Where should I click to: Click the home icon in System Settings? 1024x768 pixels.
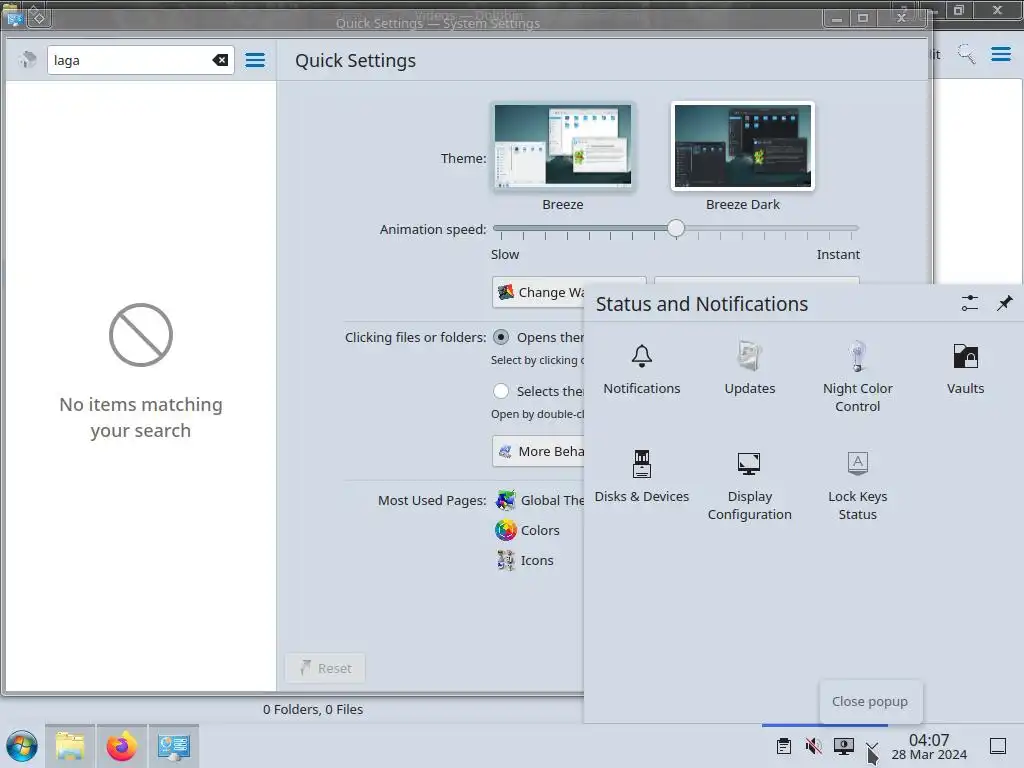click(27, 60)
